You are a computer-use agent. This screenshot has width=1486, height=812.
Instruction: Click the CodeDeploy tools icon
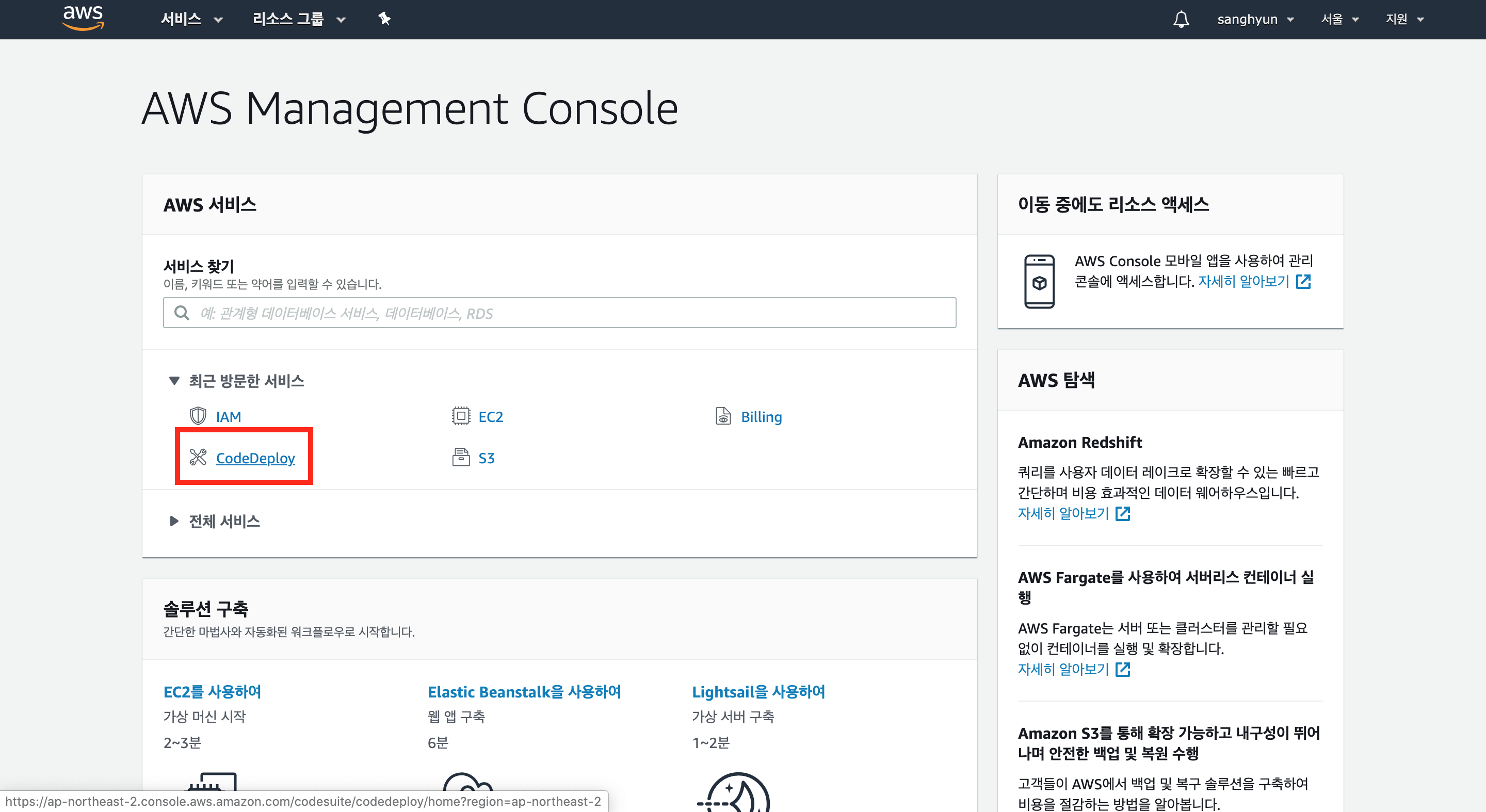(198, 457)
